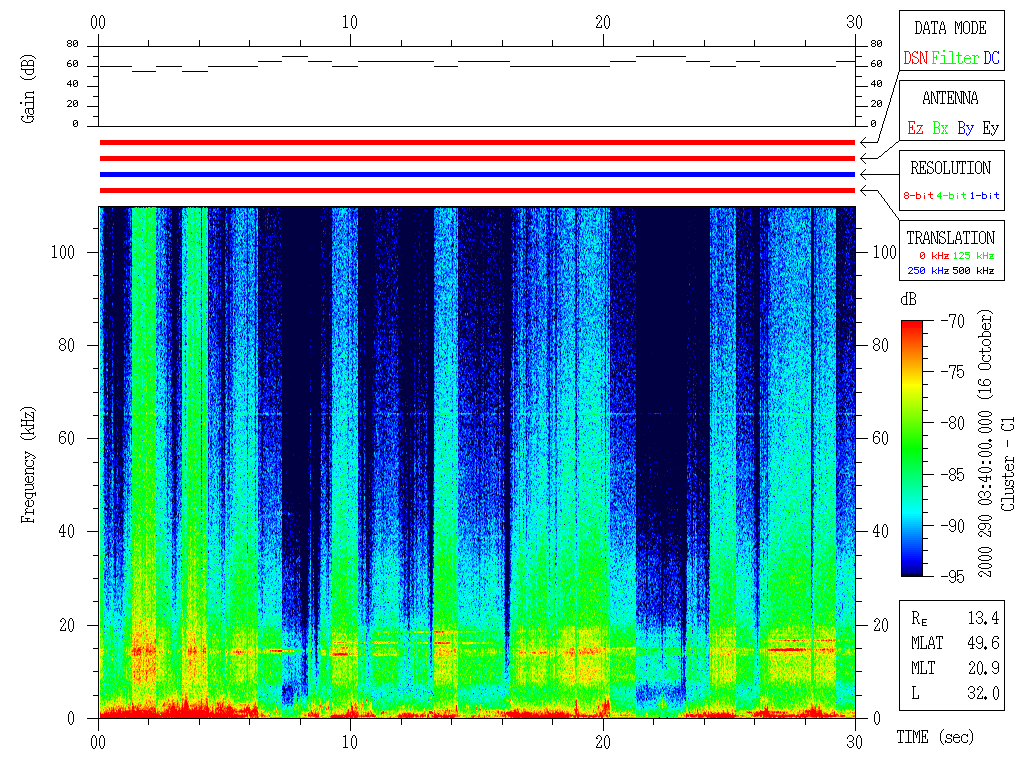
Task: Click the black Ey antenna label
Action: [990, 128]
